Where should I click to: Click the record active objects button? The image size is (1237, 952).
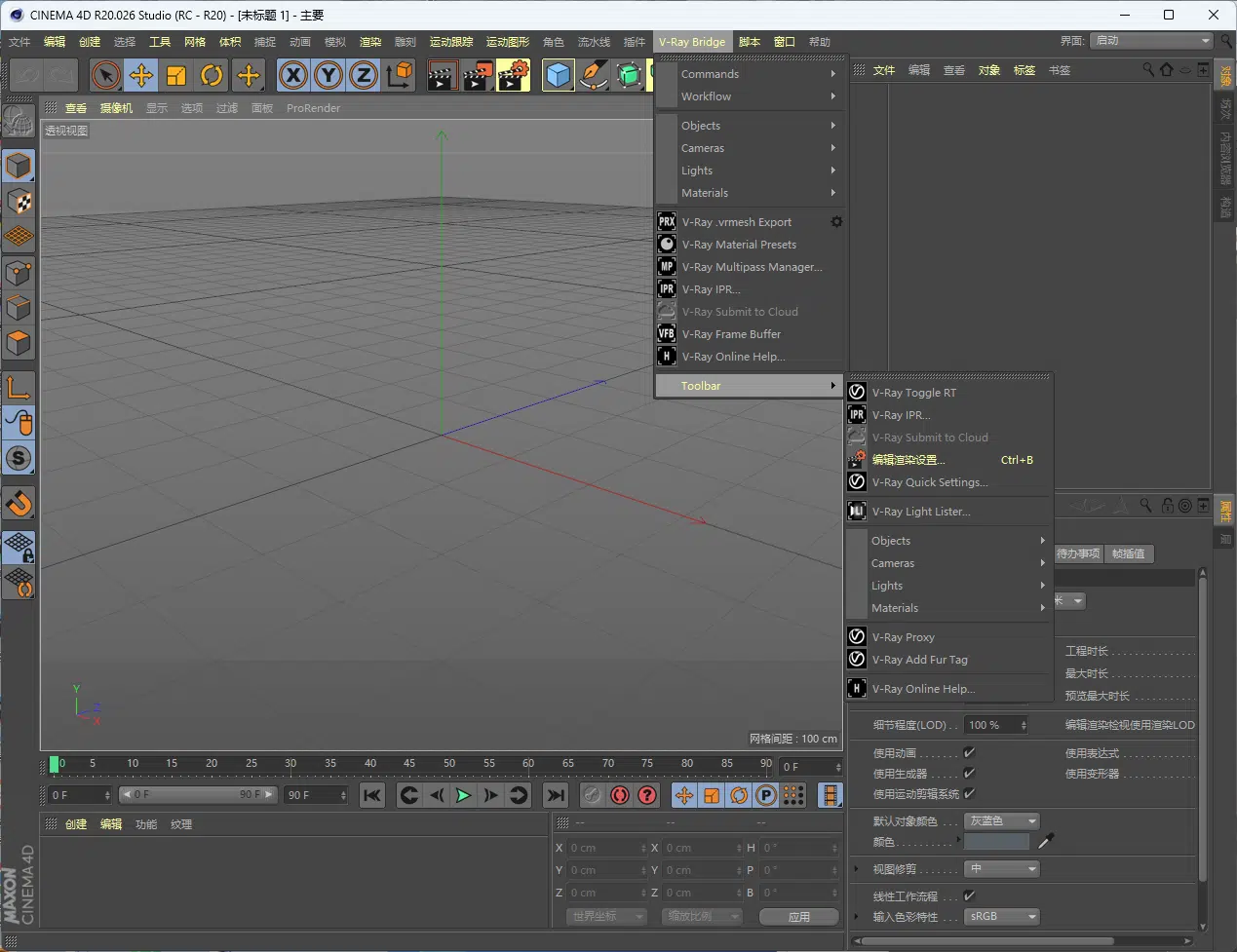tap(593, 796)
